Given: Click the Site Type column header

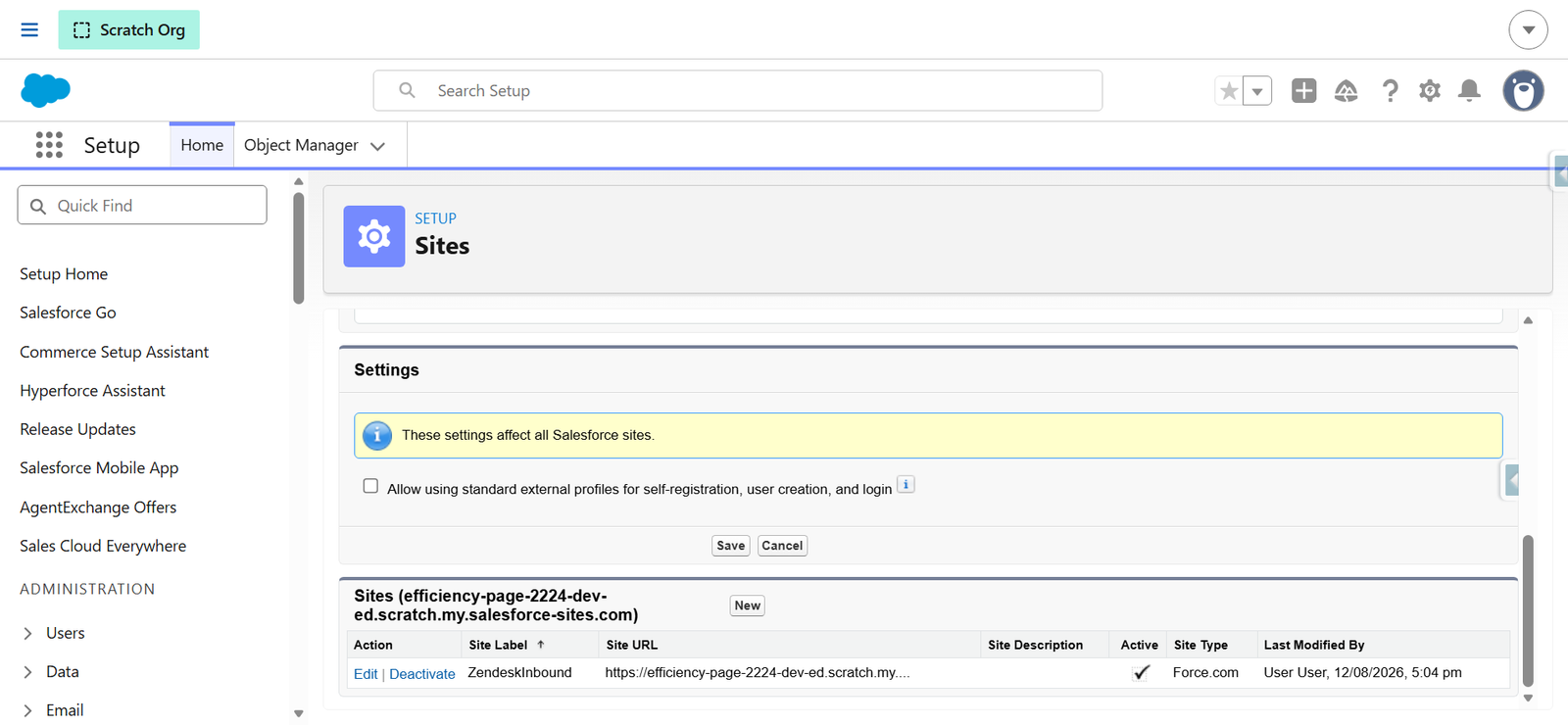Looking at the screenshot, I should click(1200, 645).
